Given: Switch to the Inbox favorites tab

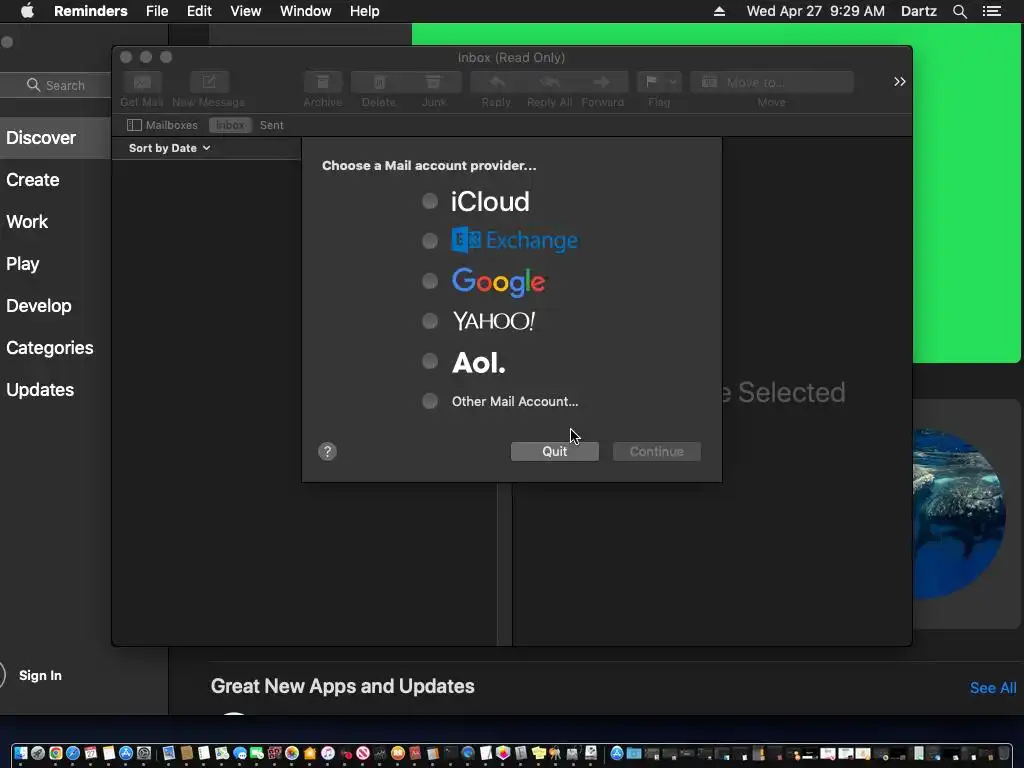Looking at the screenshot, I should [230, 125].
